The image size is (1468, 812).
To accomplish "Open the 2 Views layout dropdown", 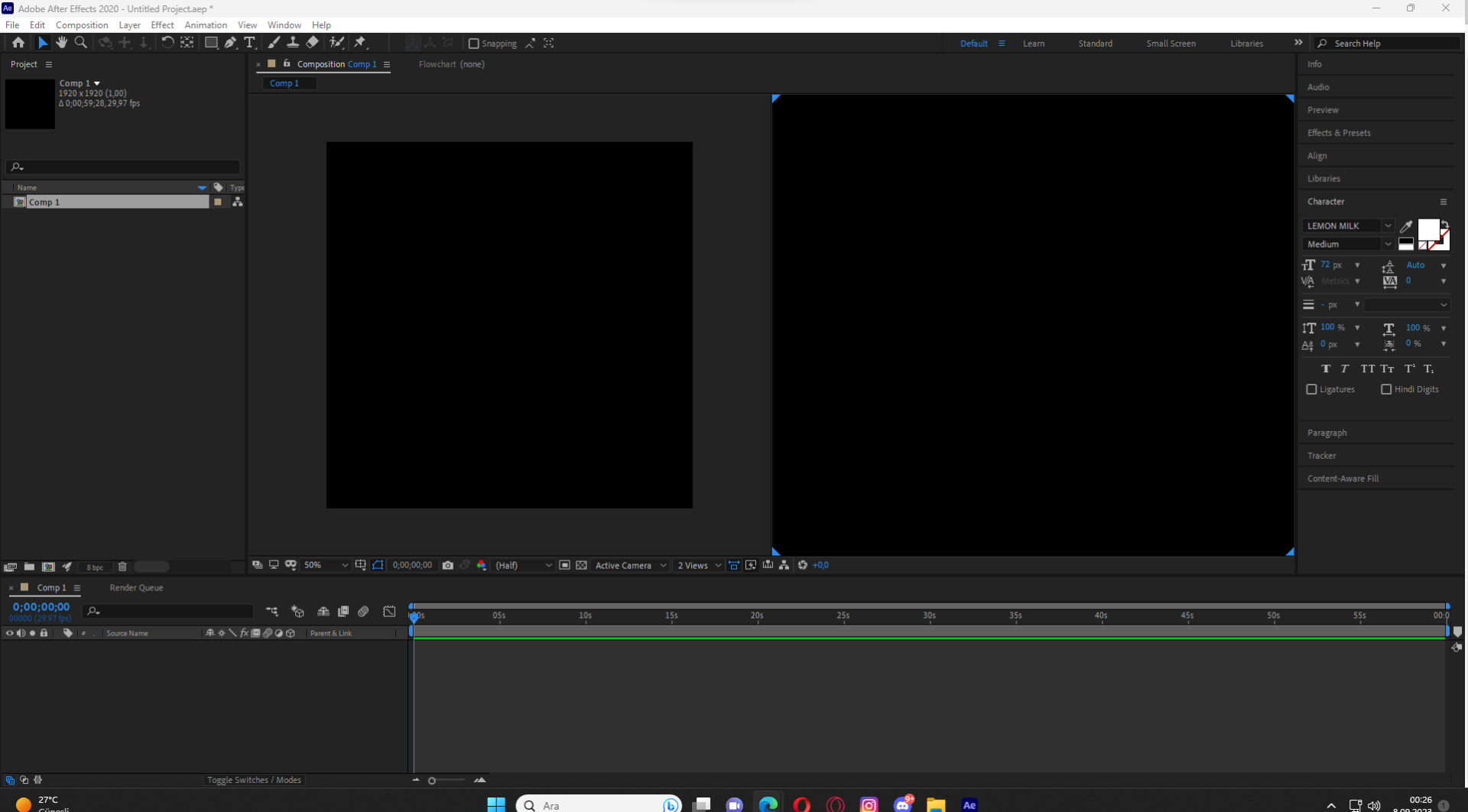I will coord(699,565).
